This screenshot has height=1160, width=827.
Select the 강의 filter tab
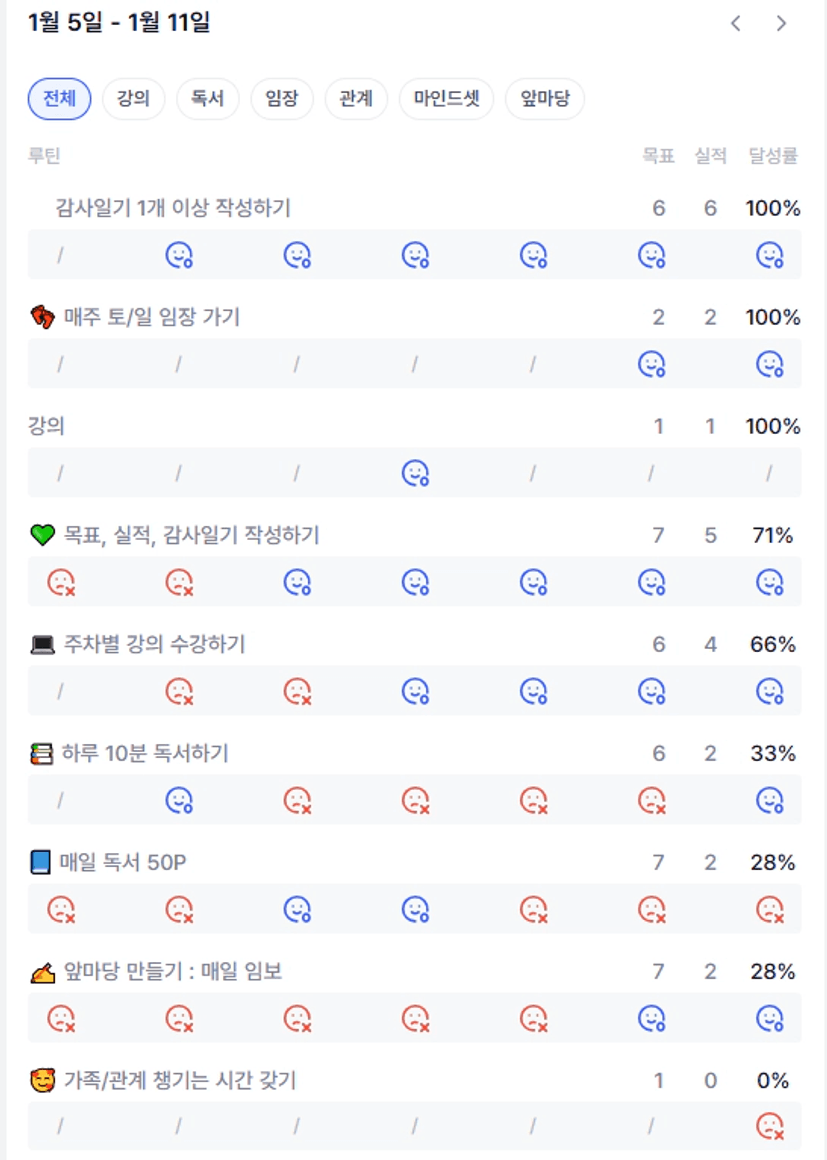(133, 99)
